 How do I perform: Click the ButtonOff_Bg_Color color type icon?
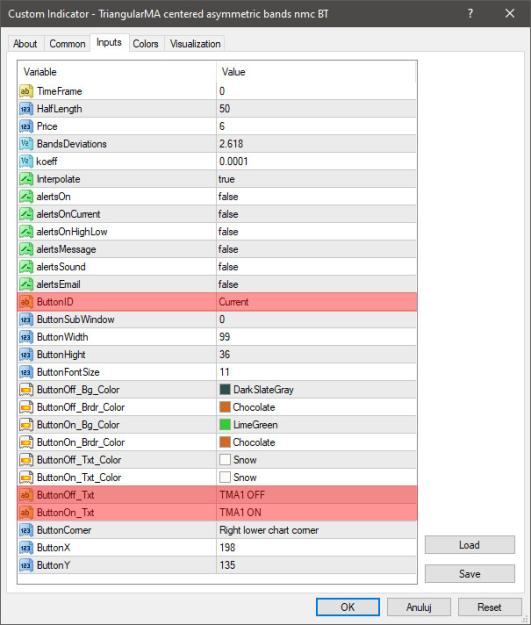26,389
